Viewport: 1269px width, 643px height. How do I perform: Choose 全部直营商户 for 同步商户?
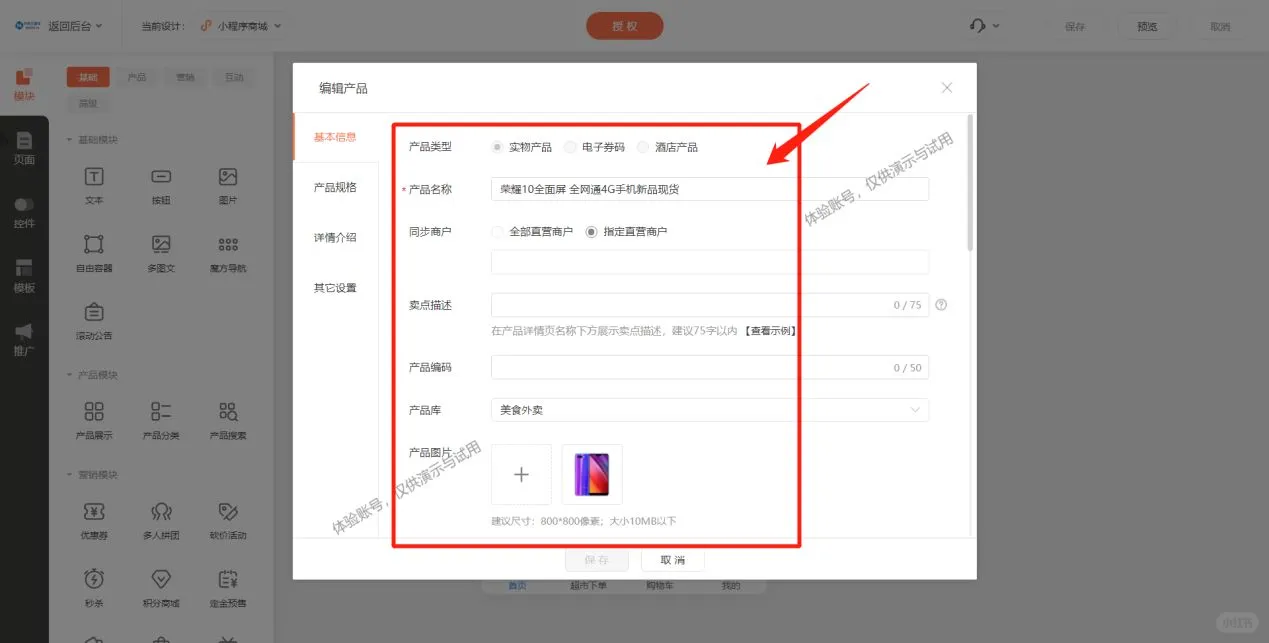pos(497,231)
